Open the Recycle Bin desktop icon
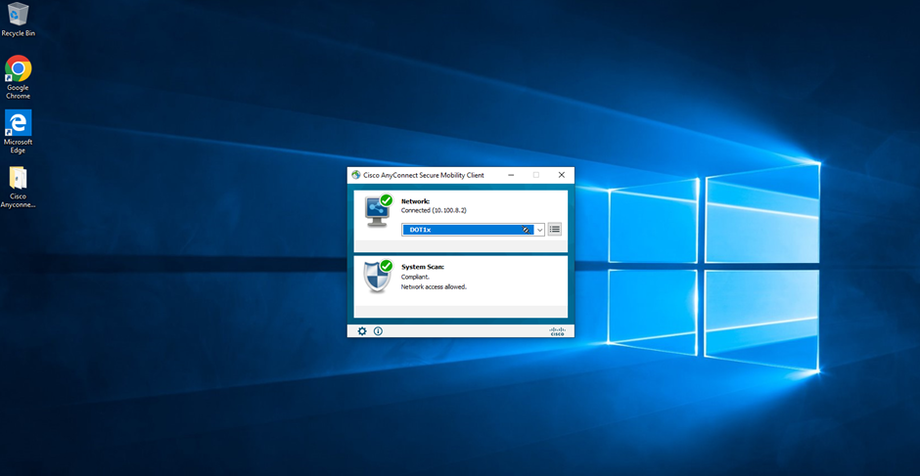This screenshot has width=920, height=476. click(x=18, y=19)
